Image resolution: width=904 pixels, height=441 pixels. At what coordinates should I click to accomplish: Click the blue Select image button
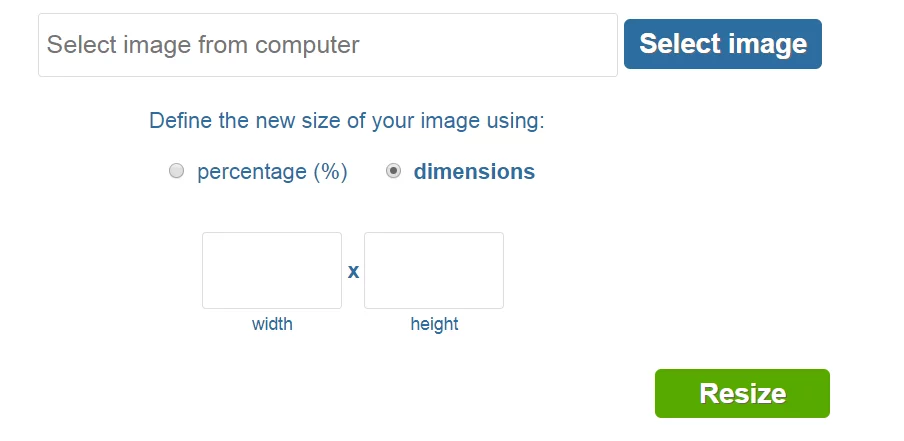(x=722, y=44)
